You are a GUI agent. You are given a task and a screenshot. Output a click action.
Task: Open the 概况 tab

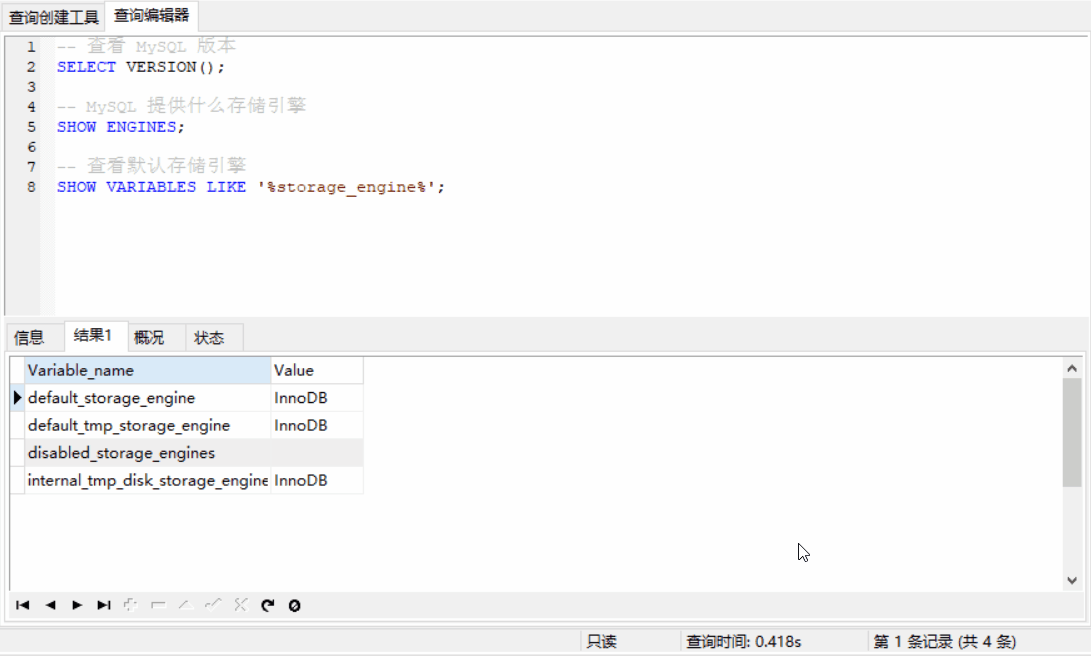[x=149, y=338]
